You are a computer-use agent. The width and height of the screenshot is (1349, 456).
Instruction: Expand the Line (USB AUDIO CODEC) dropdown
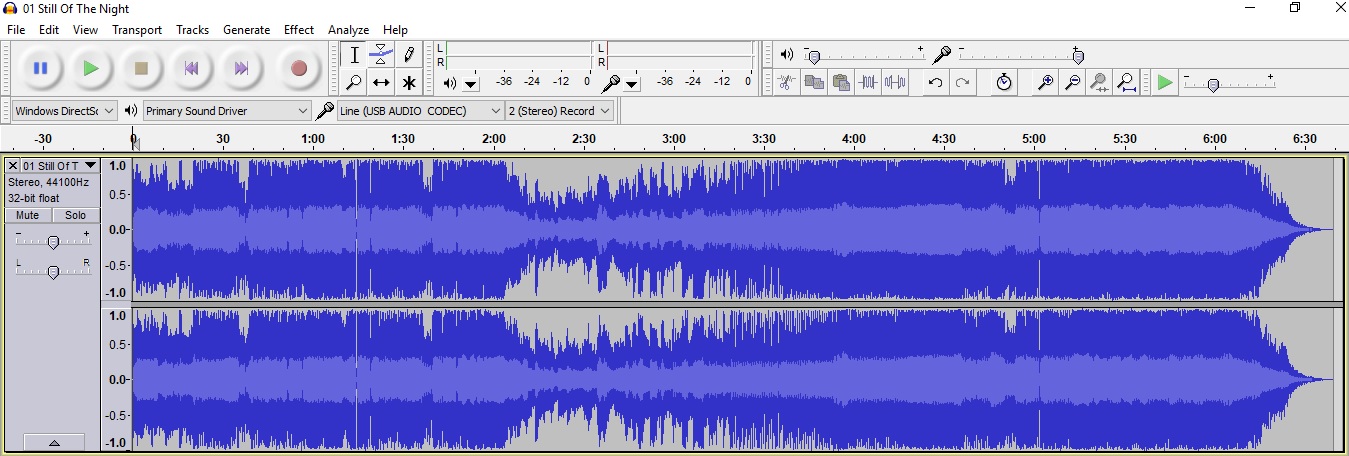pyautogui.click(x=420, y=111)
